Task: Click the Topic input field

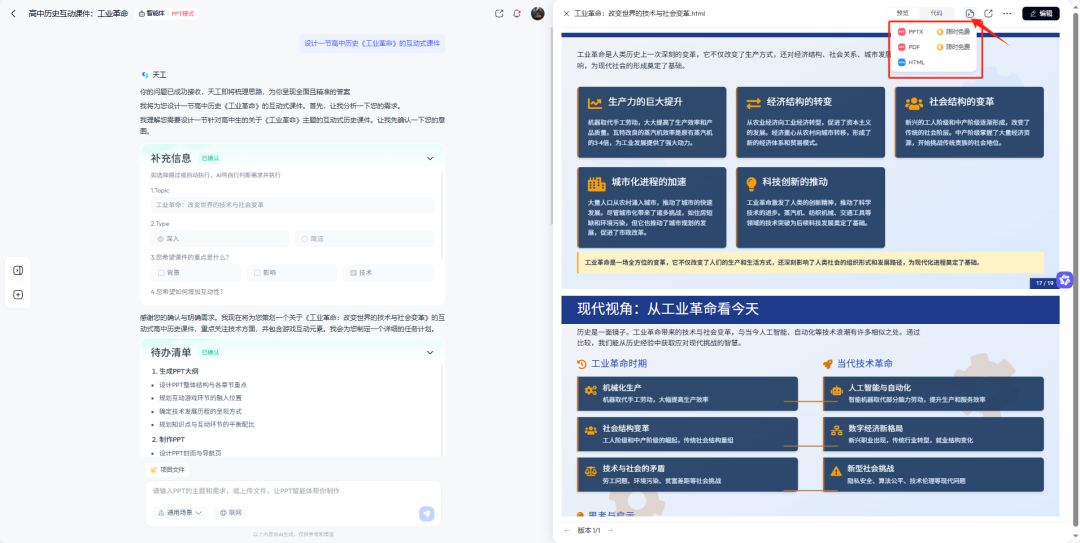Action: click(x=292, y=205)
